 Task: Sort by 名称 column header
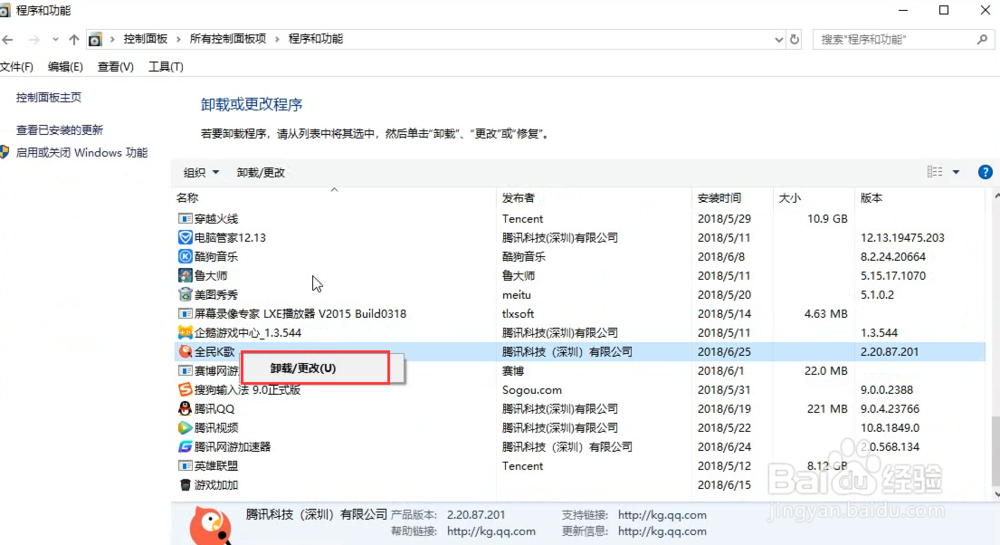click(334, 198)
